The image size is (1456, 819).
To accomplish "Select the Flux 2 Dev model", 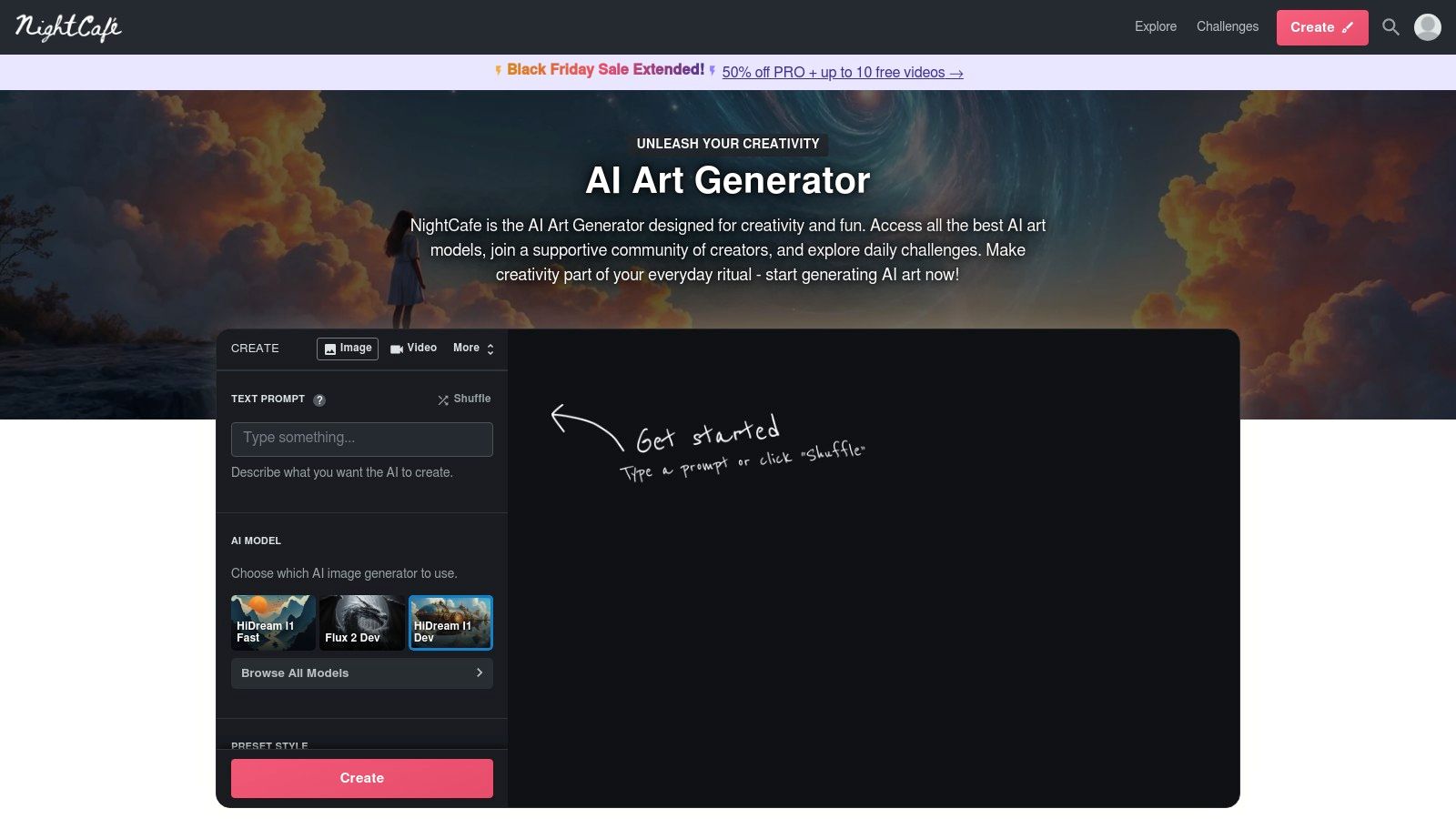I will click(x=362, y=622).
